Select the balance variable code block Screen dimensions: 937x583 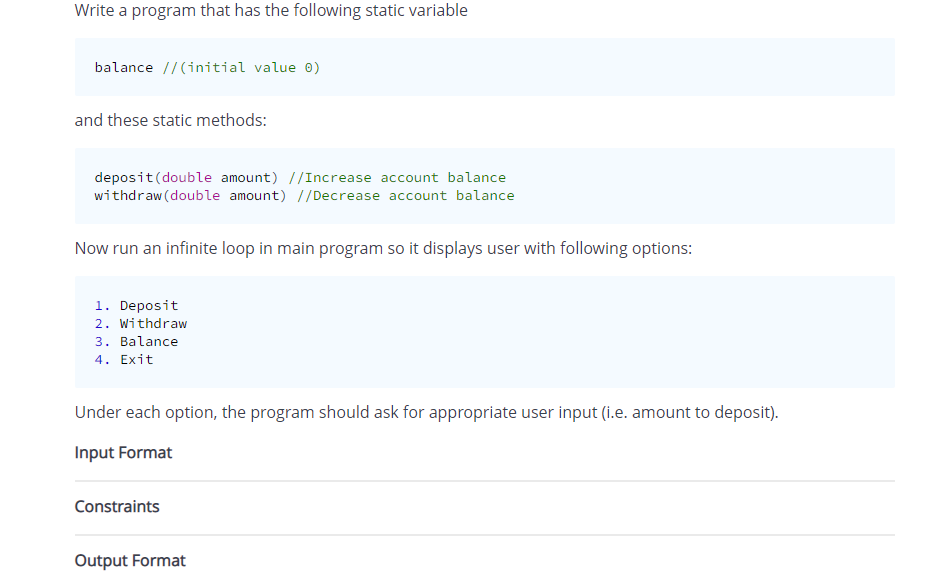pos(484,66)
